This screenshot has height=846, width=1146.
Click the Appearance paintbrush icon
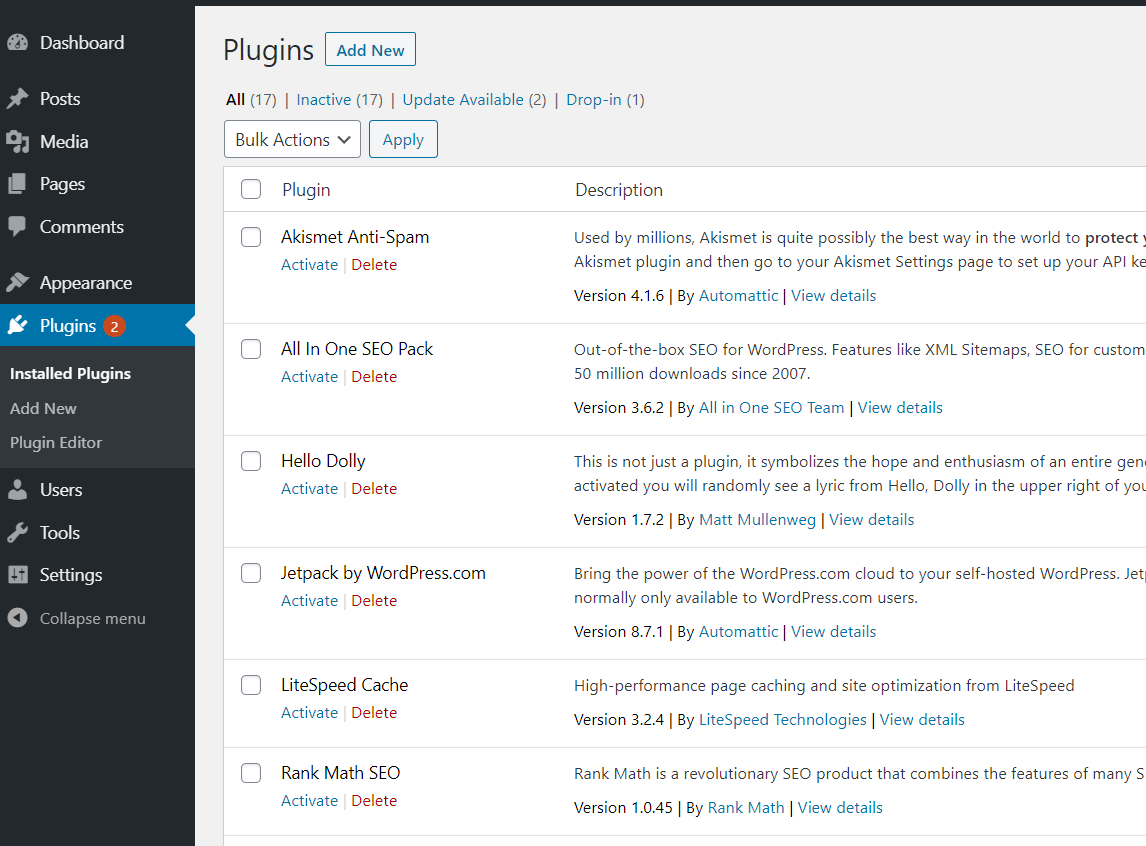pos(18,283)
